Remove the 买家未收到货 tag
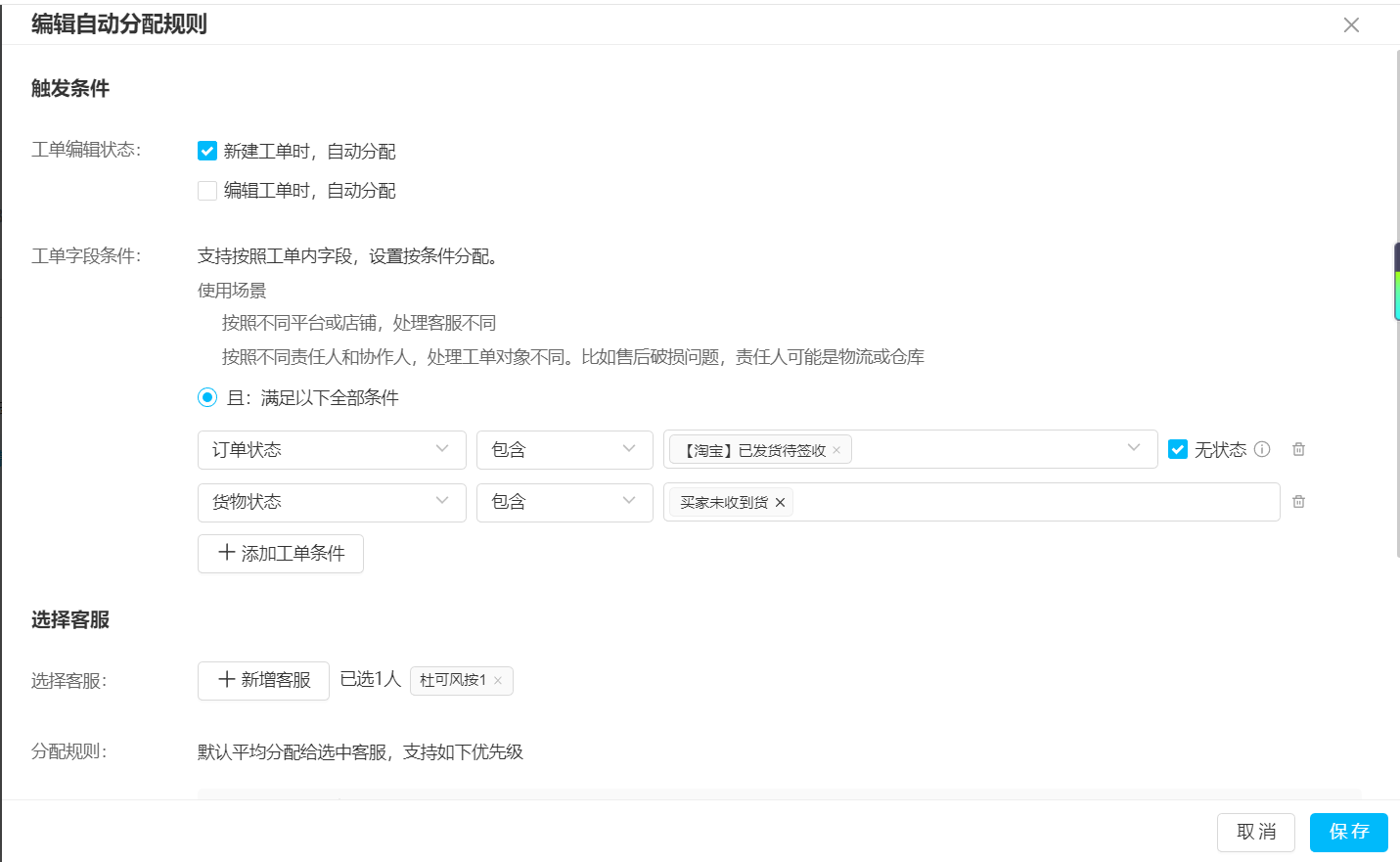 point(780,503)
